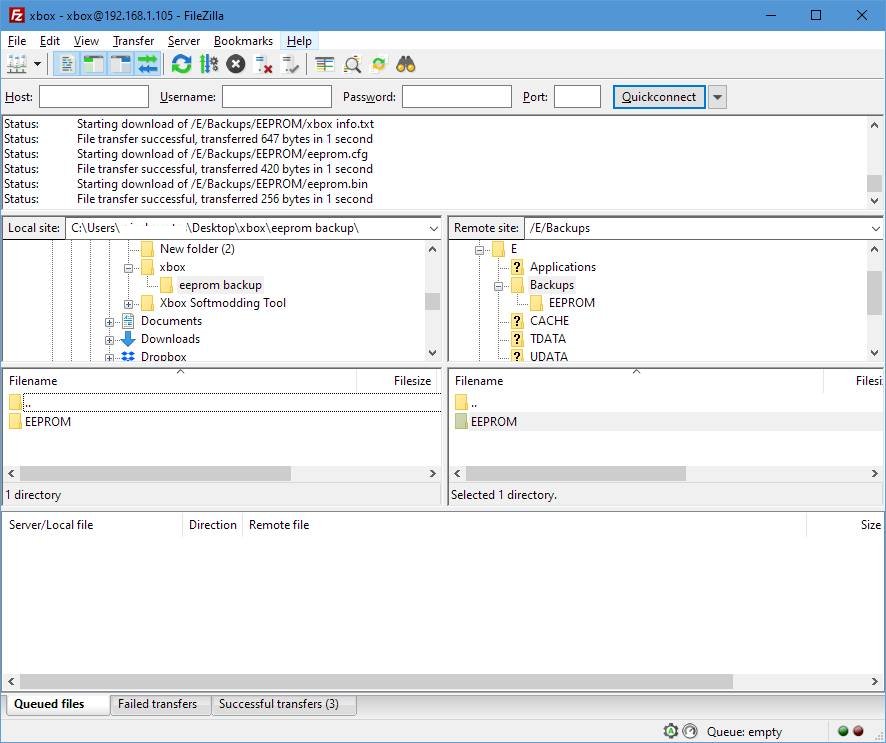The image size is (886, 743).
Task: Collapse remote E drive node
Action: [480, 250]
